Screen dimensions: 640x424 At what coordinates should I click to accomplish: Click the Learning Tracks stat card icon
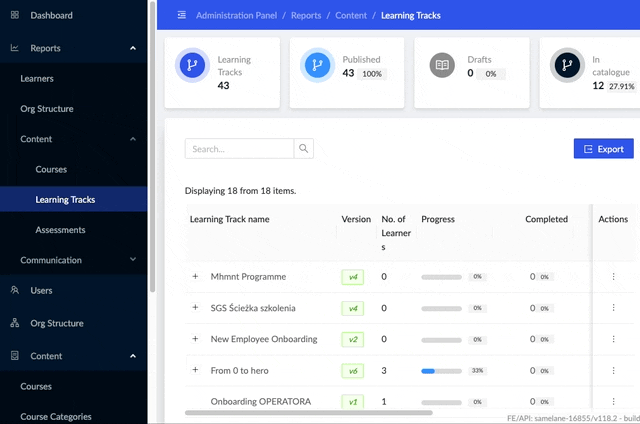[x=191, y=66]
